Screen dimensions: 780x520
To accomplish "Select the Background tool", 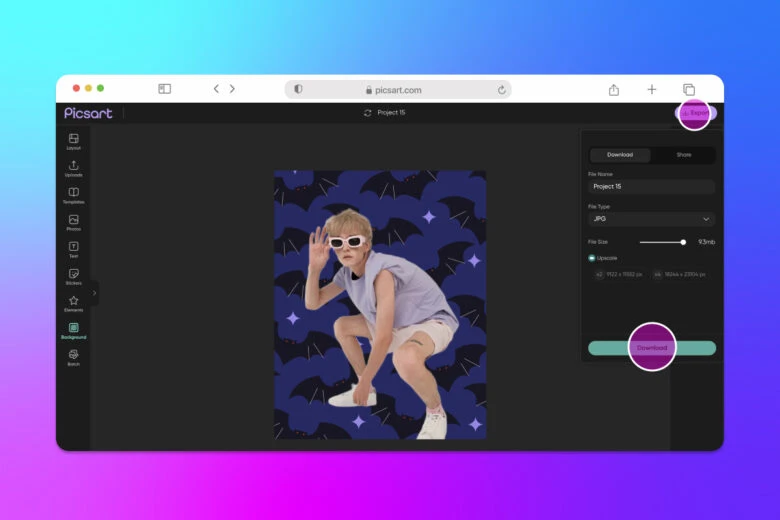I will click(73, 328).
